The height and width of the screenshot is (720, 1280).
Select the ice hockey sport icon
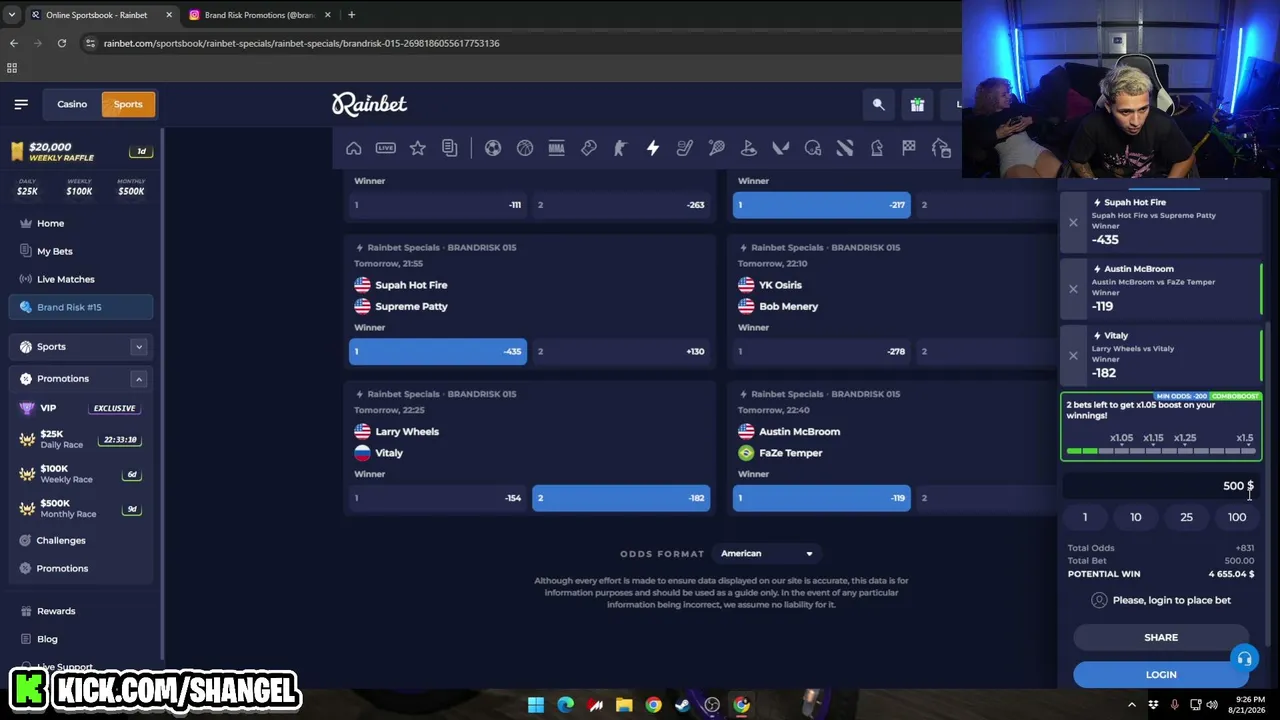[685, 148]
